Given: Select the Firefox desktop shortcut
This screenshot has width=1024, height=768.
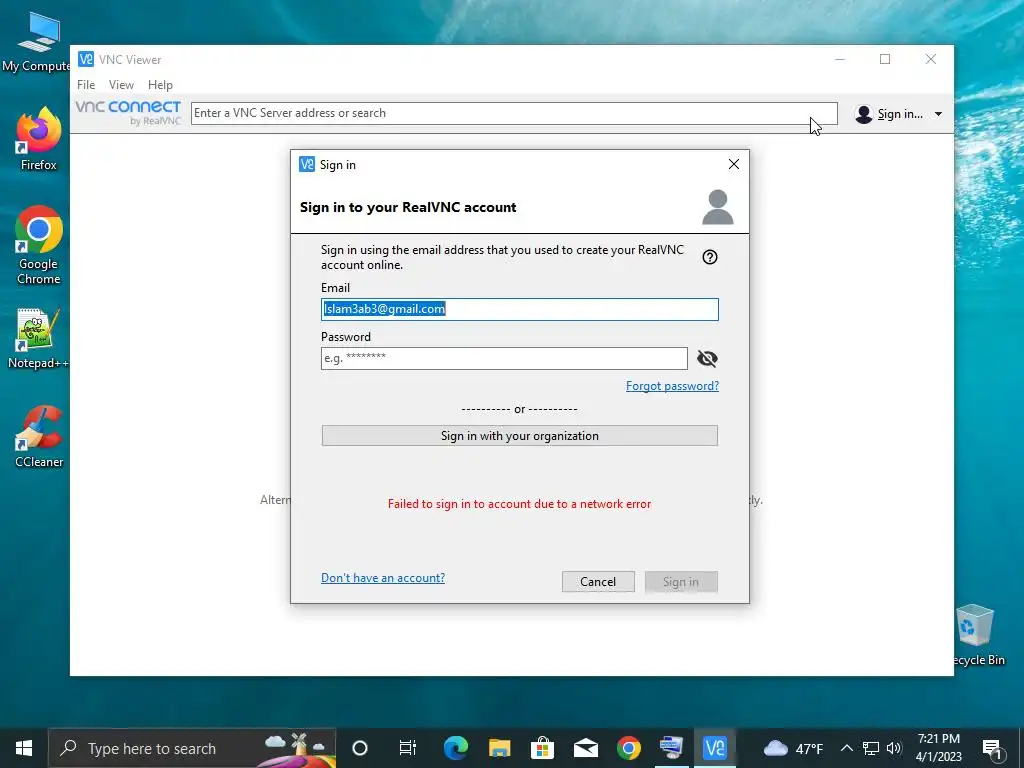Looking at the screenshot, I should tap(39, 138).
